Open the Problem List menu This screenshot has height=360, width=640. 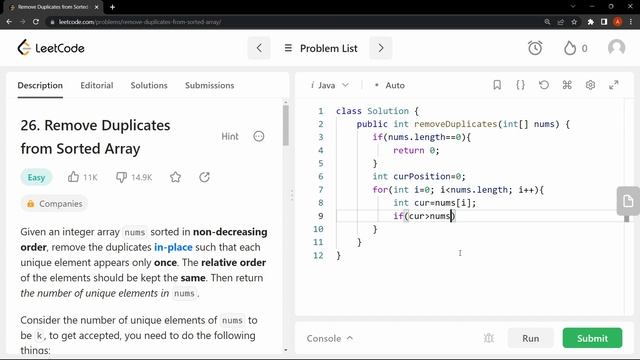pyautogui.click(x=321, y=48)
